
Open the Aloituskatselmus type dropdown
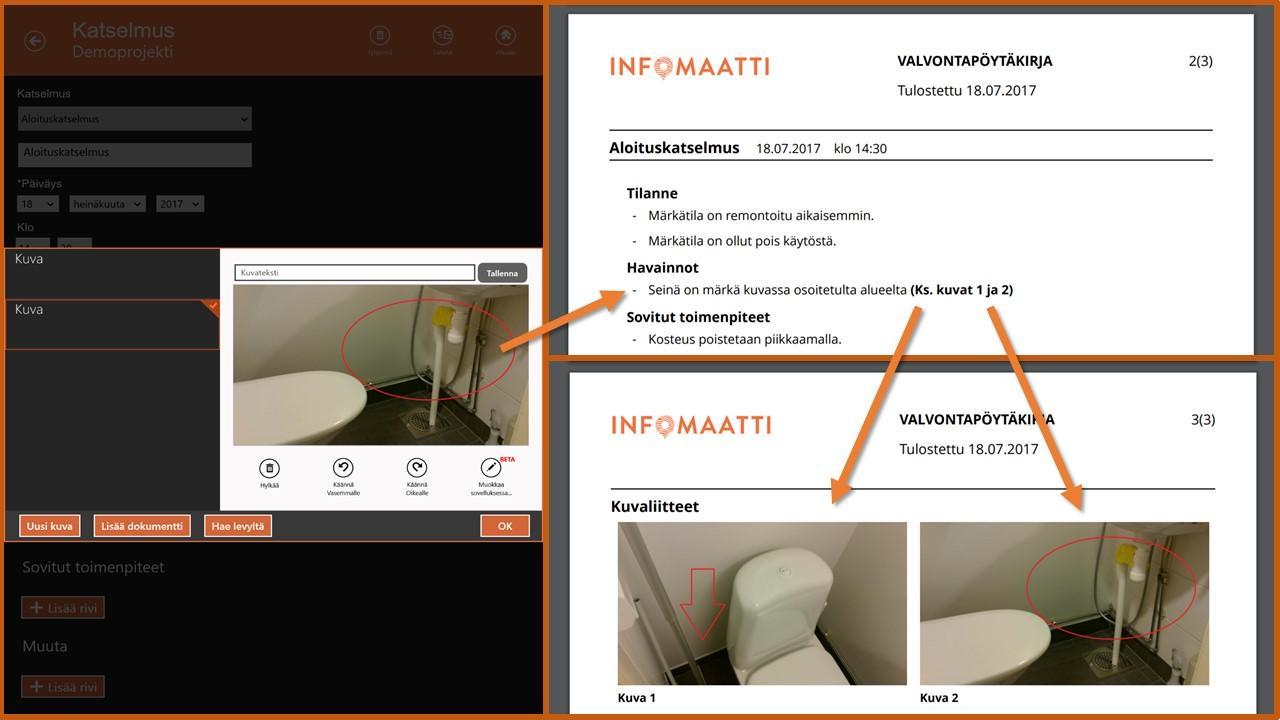[134, 119]
